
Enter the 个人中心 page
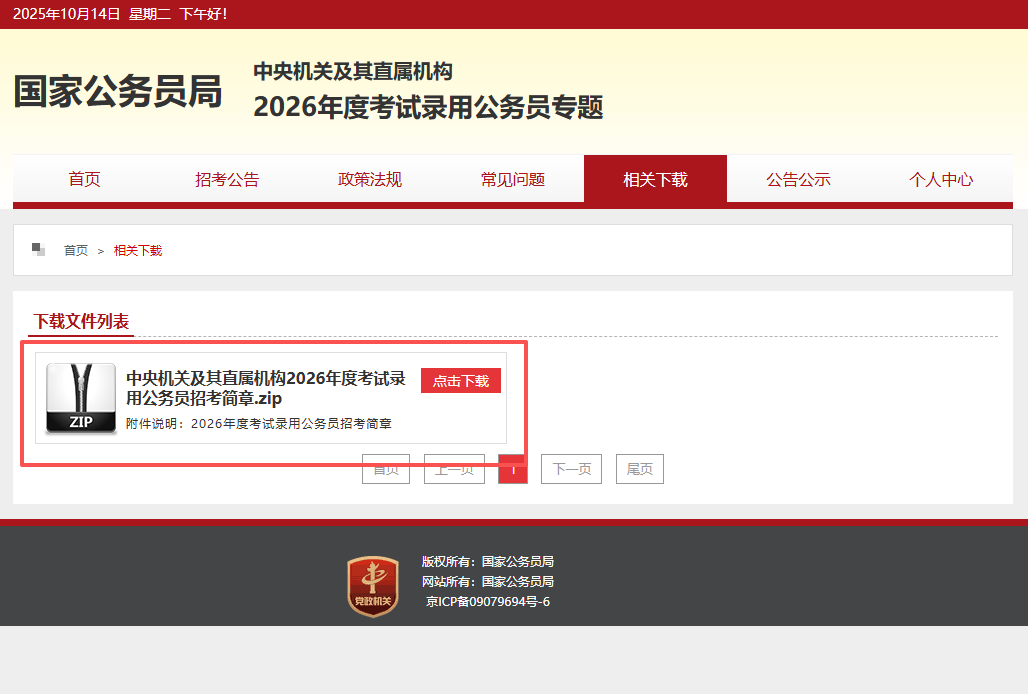click(x=941, y=180)
